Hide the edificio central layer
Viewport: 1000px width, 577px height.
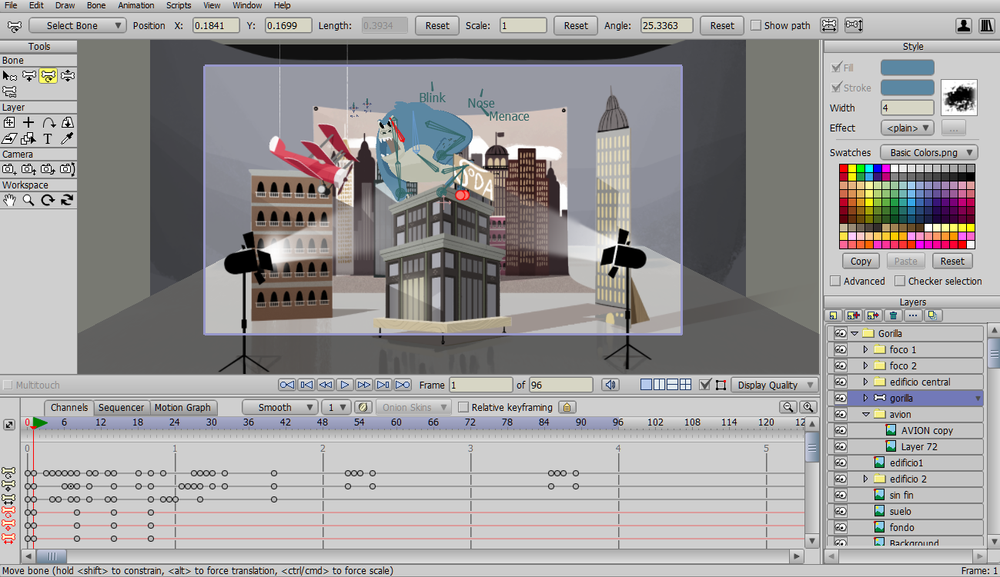pyautogui.click(x=840, y=382)
